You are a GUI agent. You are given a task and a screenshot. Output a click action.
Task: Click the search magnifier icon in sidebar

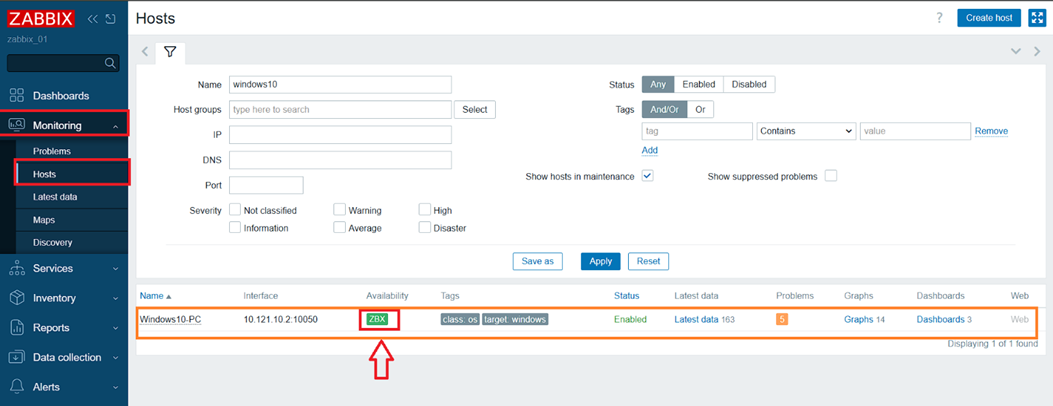click(110, 63)
